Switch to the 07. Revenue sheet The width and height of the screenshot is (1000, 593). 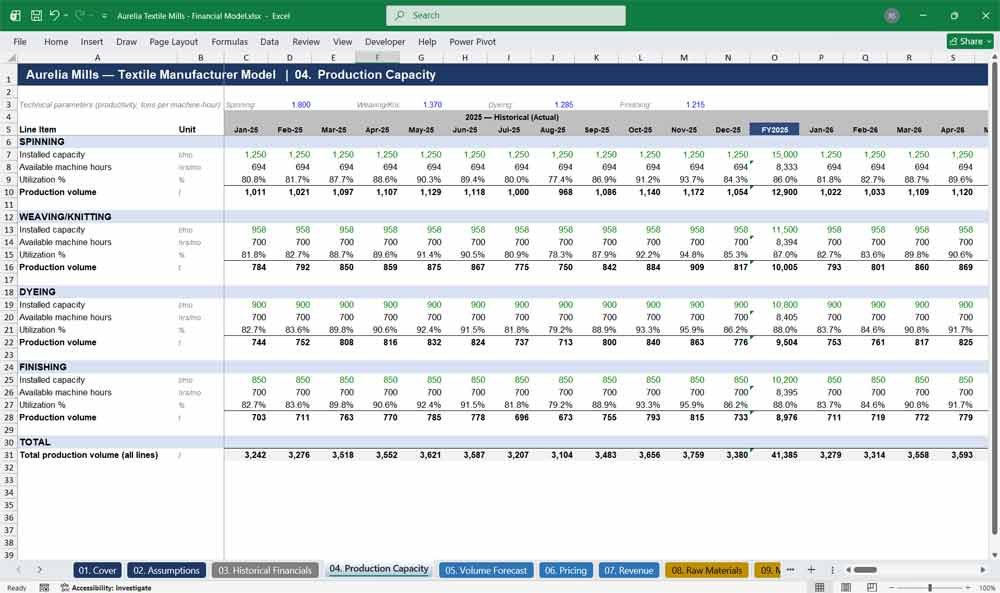coord(628,570)
